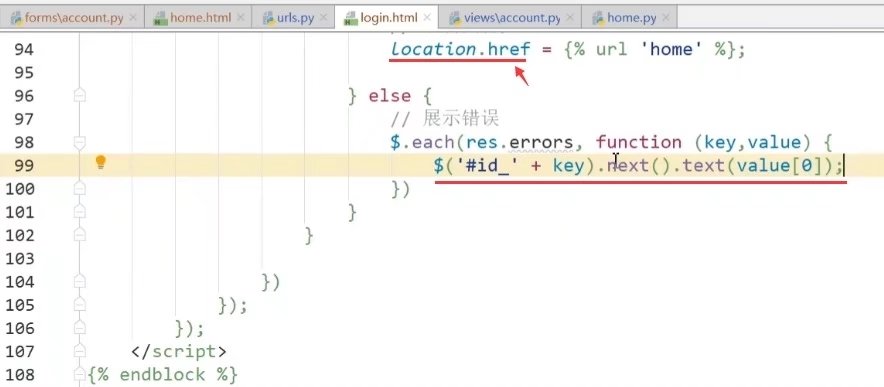The image size is (884, 387).
Task: Close the urls.py tab
Action: (x=323, y=18)
